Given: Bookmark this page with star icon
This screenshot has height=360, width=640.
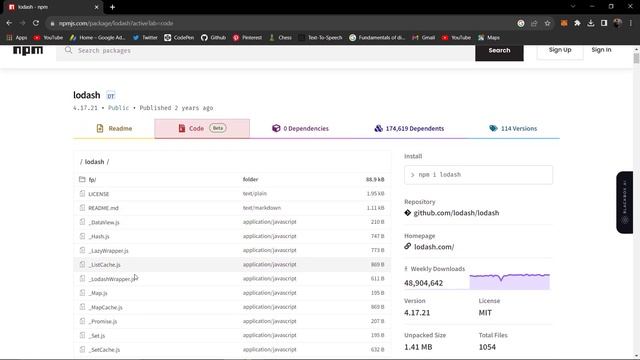Looking at the screenshot, I should tap(547, 23).
